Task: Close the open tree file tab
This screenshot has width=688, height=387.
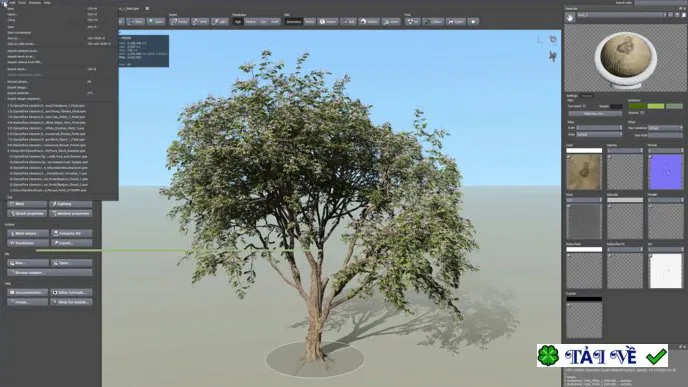Action: point(147,8)
